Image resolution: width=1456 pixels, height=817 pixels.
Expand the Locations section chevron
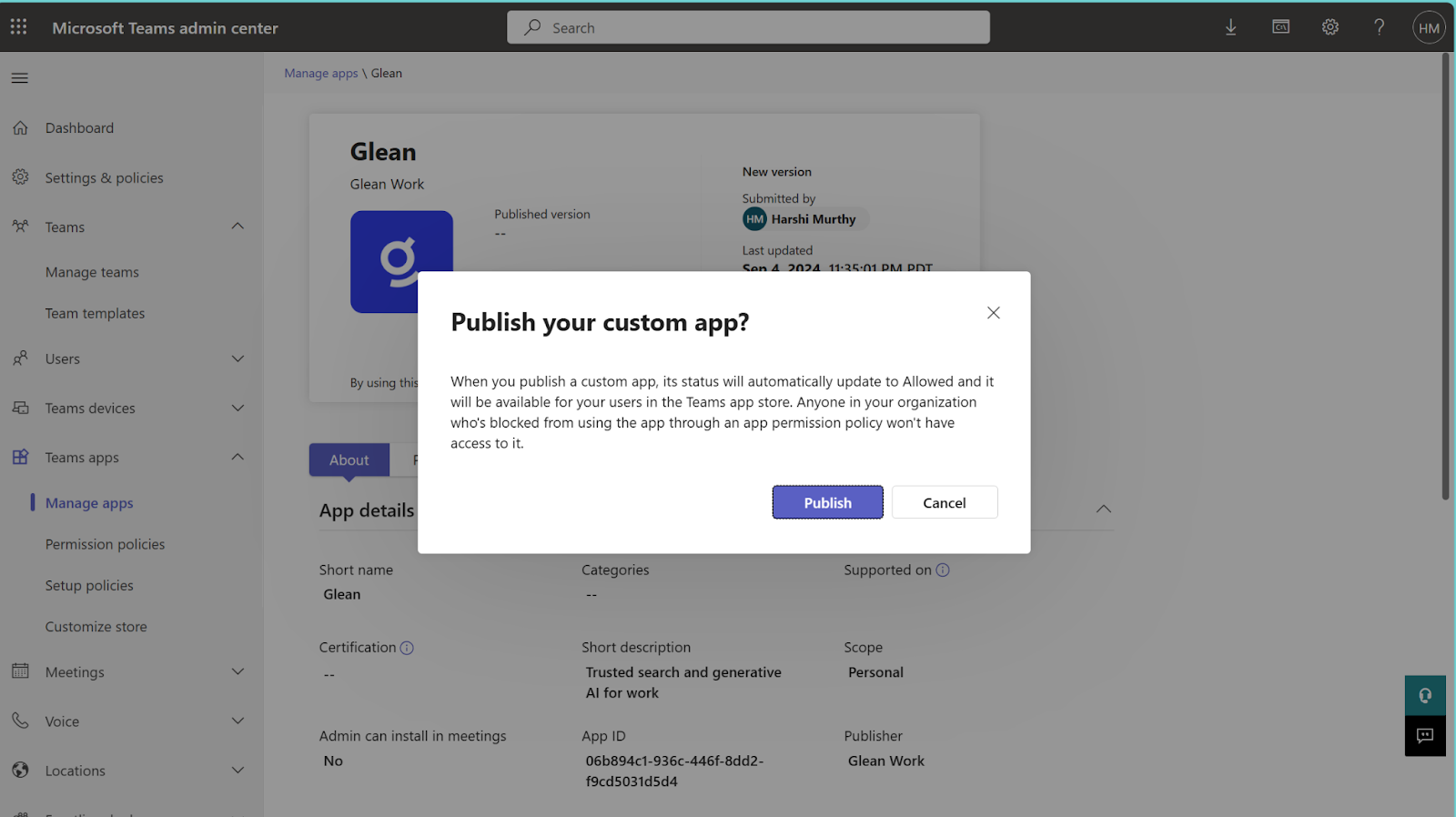click(x=238, y=770)
